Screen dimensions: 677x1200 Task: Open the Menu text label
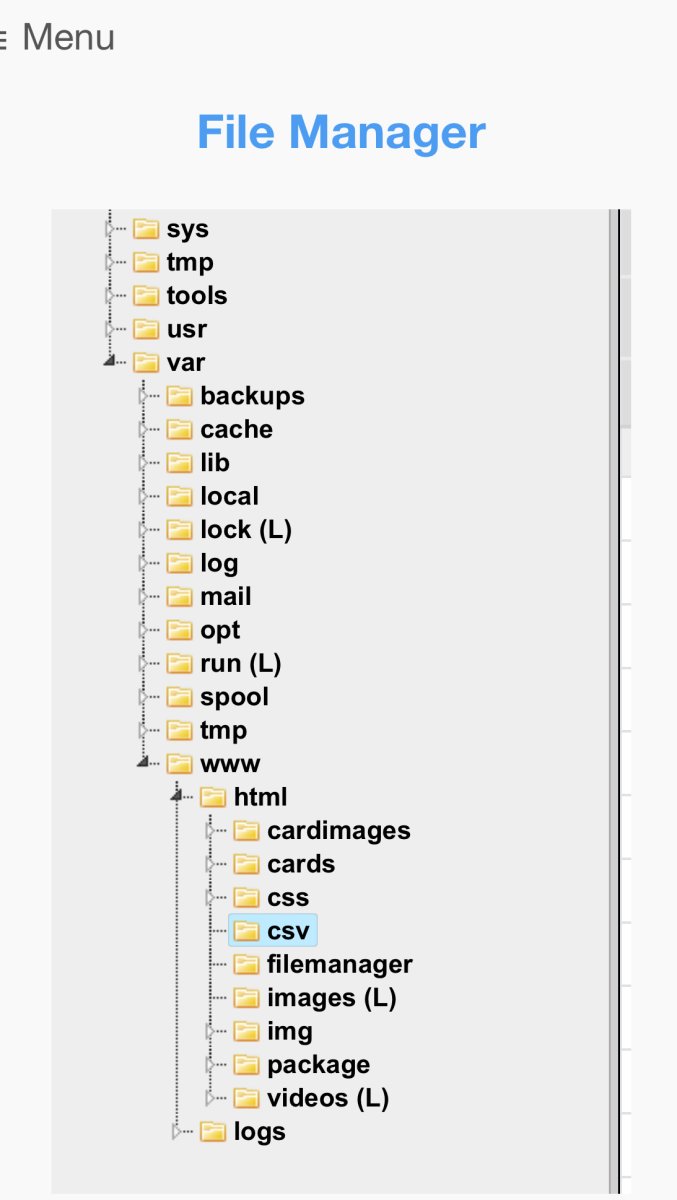coord(69,38)
